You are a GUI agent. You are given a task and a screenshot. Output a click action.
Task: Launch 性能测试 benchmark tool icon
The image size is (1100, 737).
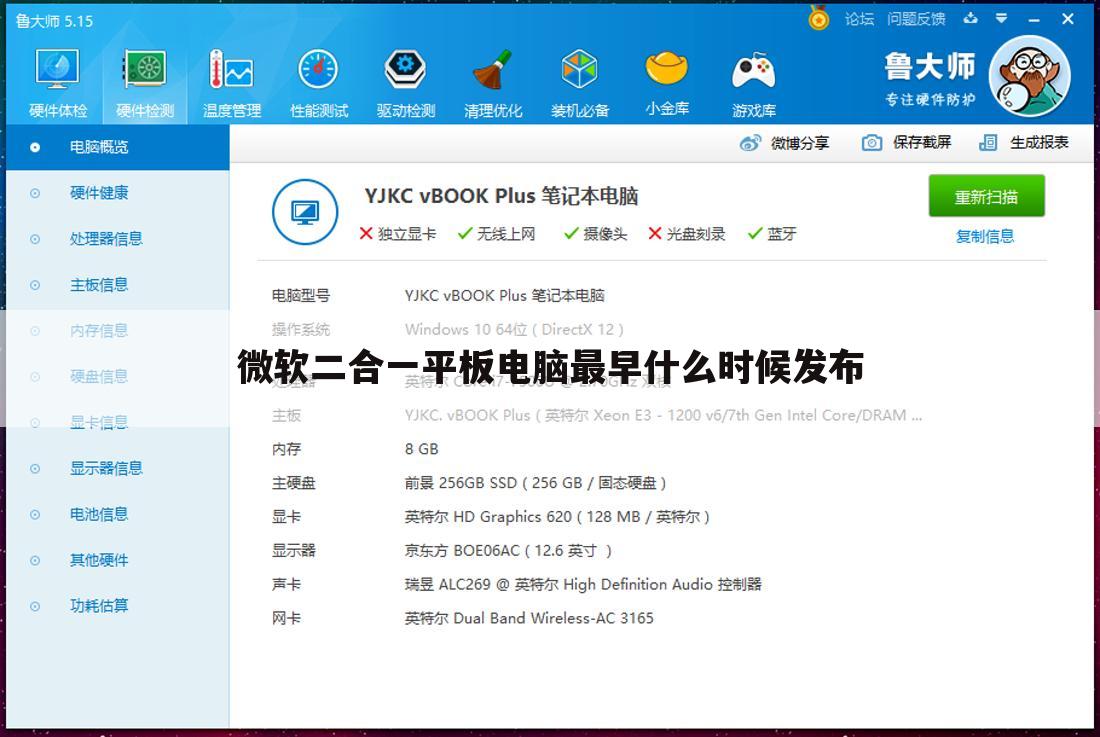tap(318, 70)
